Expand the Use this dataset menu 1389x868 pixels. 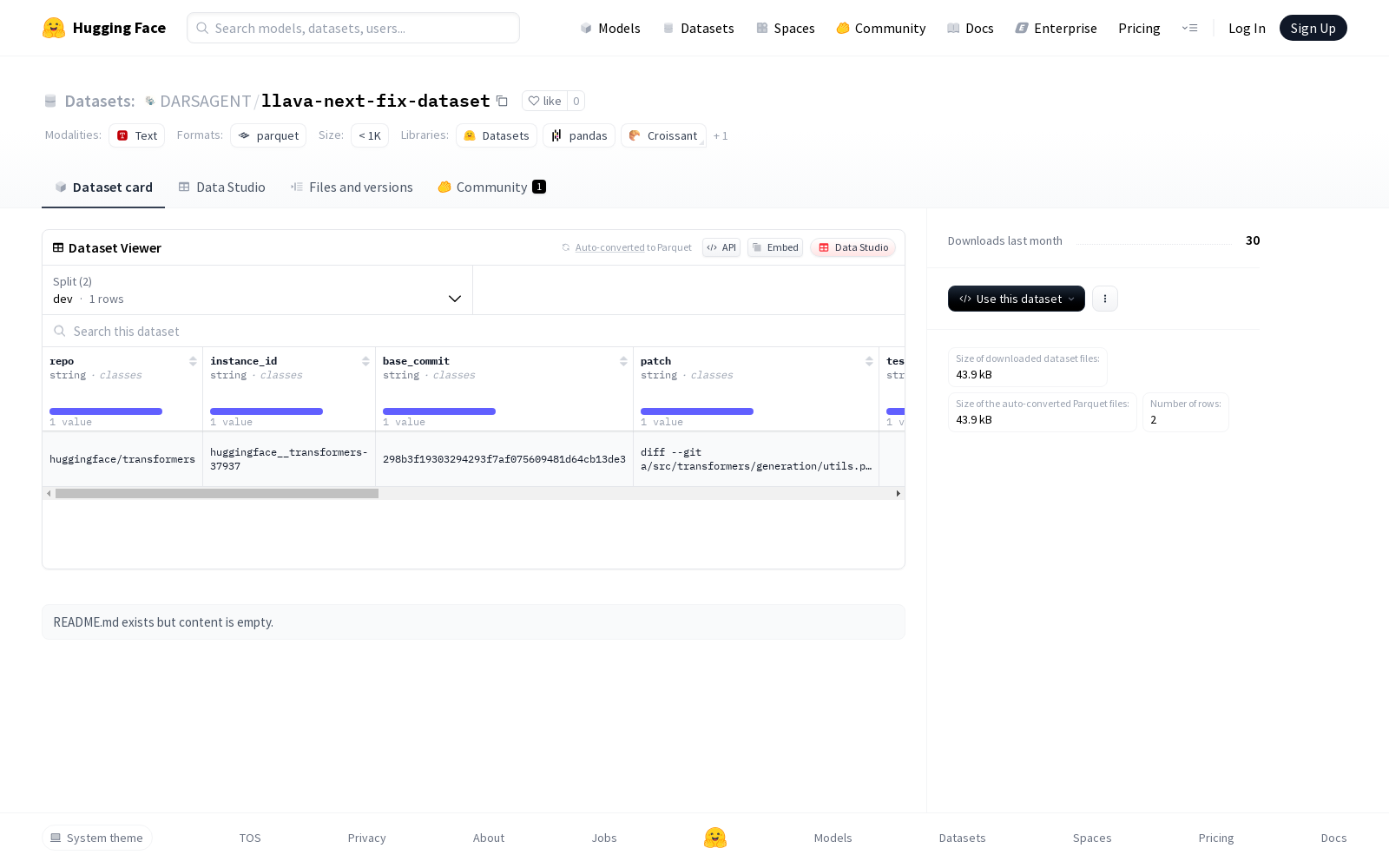pyautogui.click(x=1016, y=299)
